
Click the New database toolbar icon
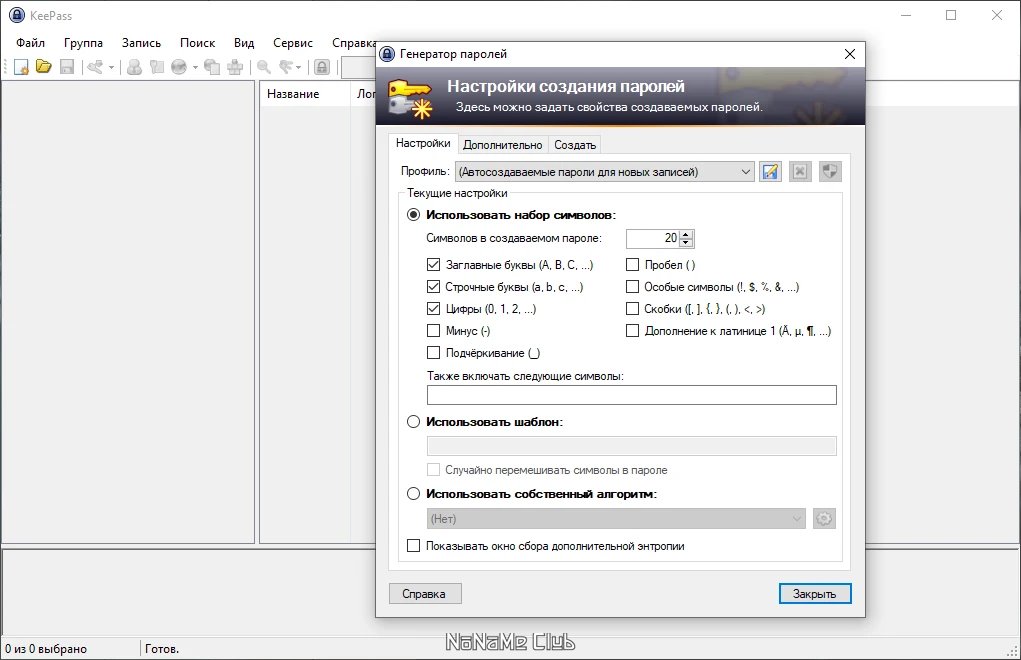21,67
